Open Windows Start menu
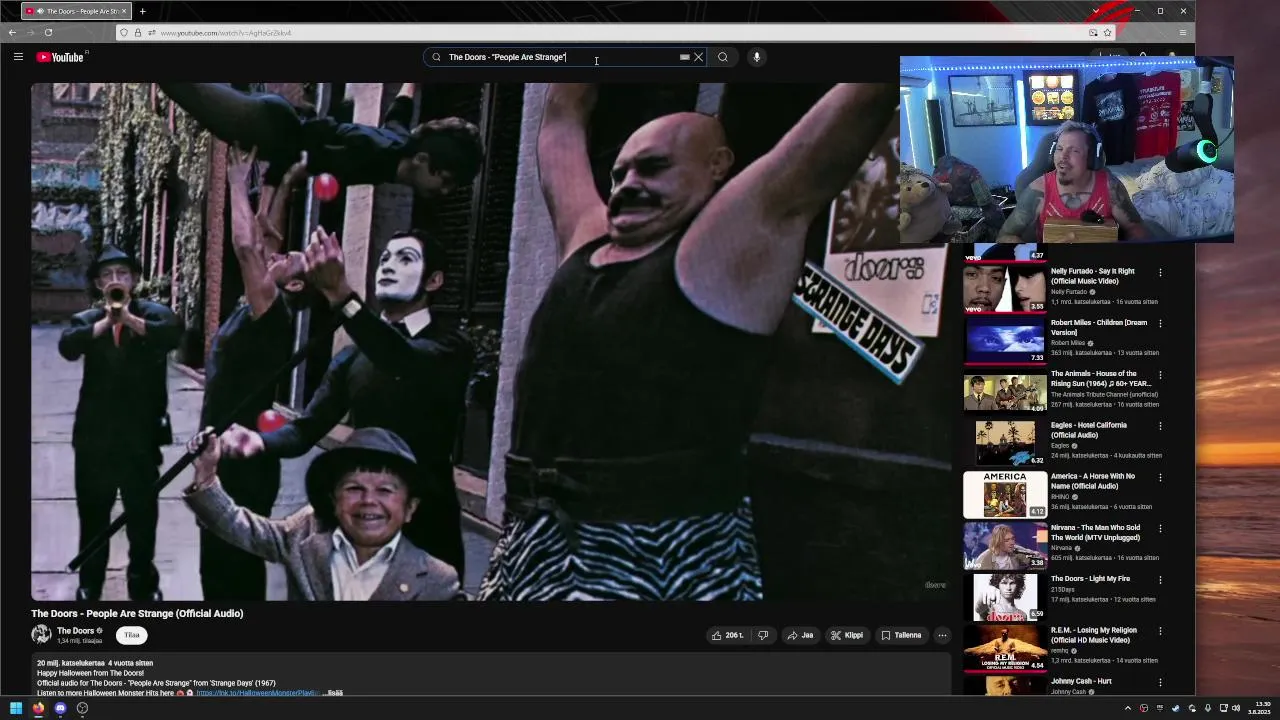The width and height of the screenshot is (1280, 720). tap(16, 708)
